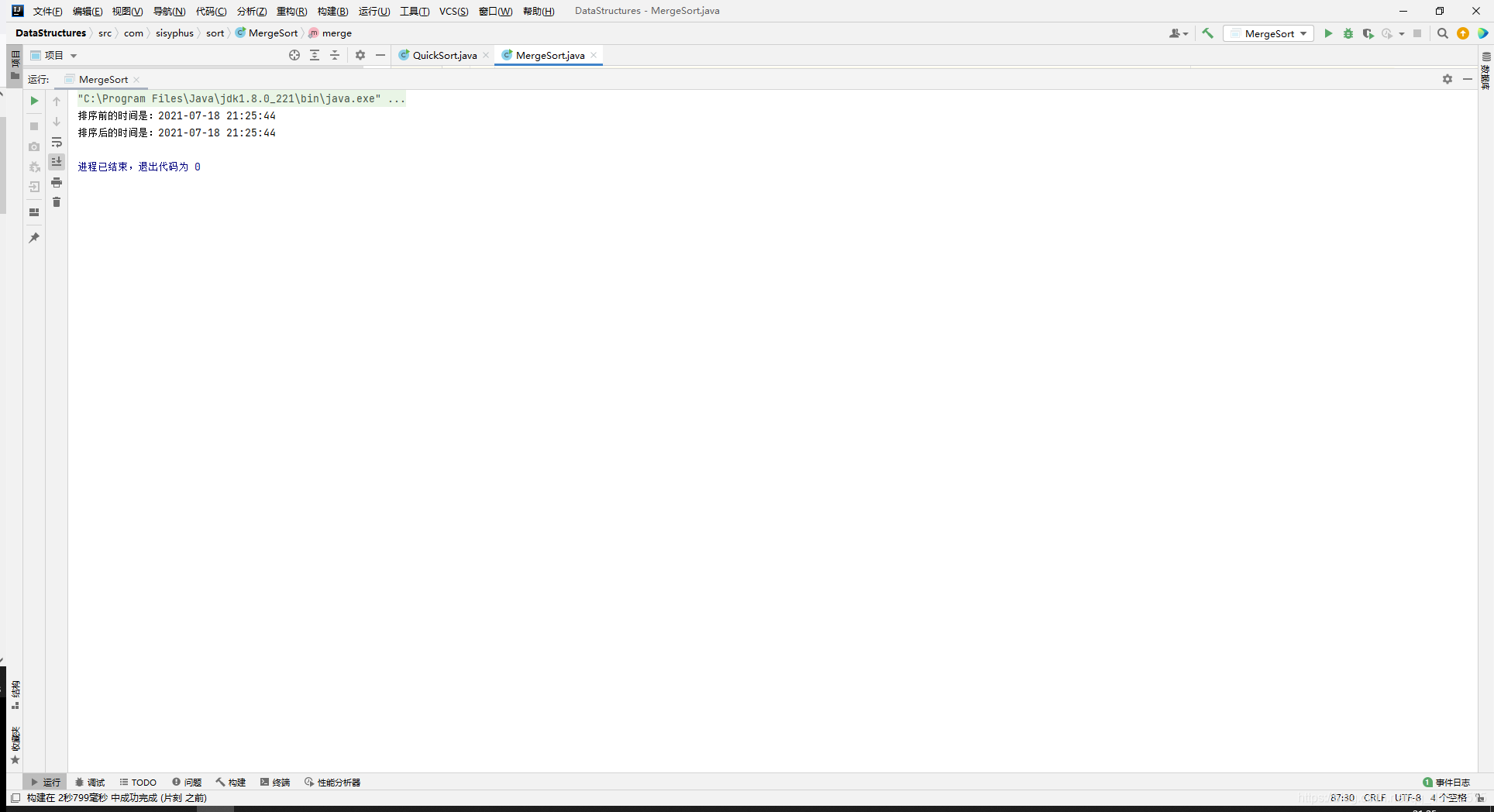Image resolution: width=1494 pixels, height=812 pixels.
Task: Click the profiler run icon in toolbar
Action: coord(1387,33)
